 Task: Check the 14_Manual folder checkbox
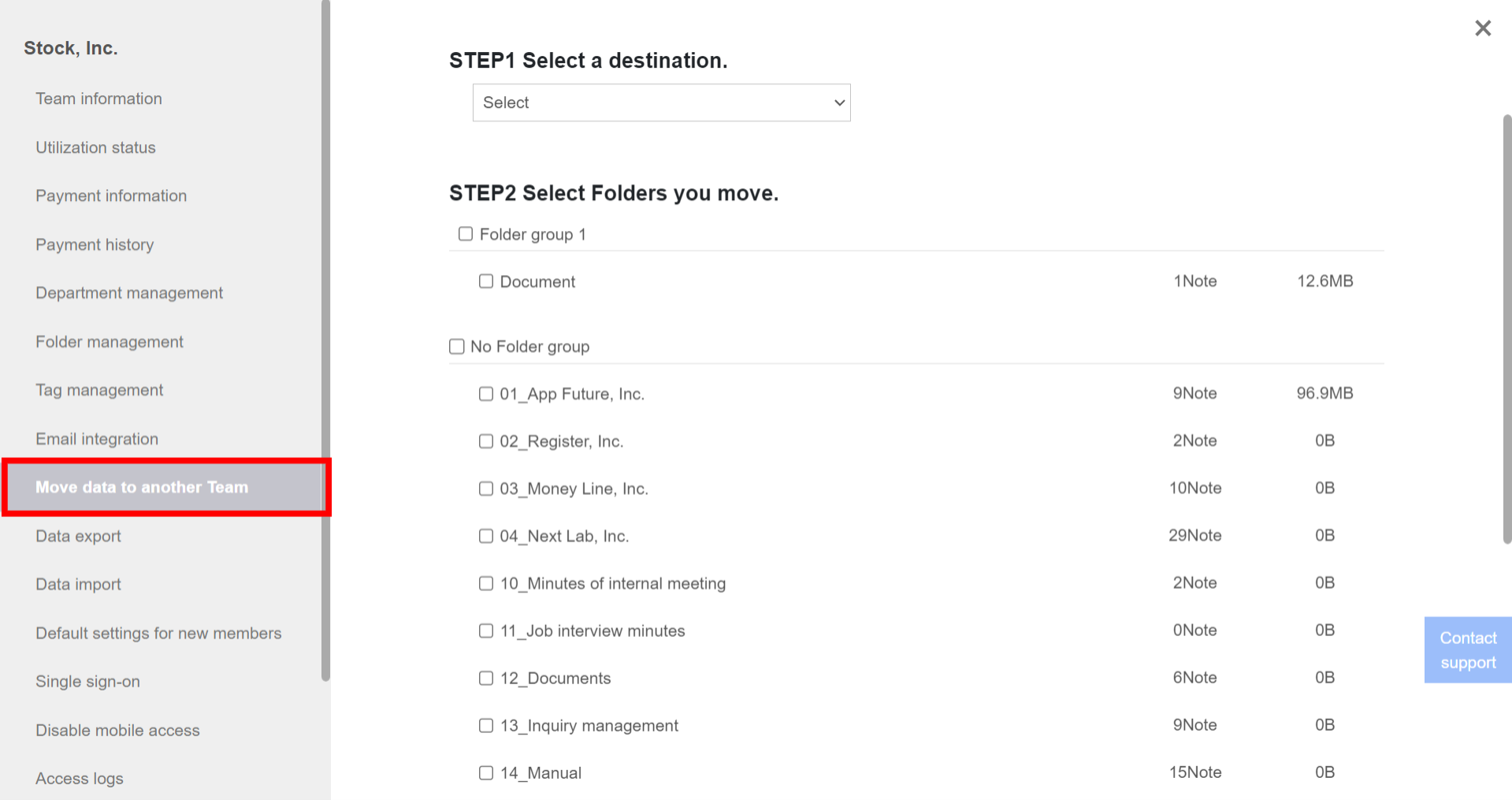point(485,773)
